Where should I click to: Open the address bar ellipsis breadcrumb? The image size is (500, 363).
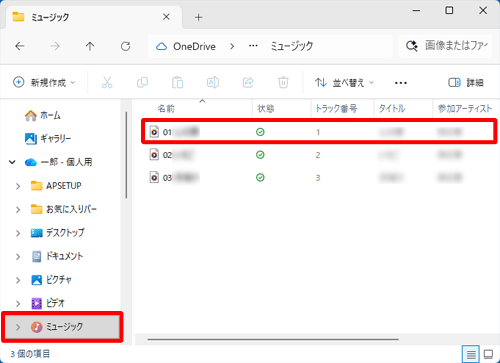click(253, 46)
